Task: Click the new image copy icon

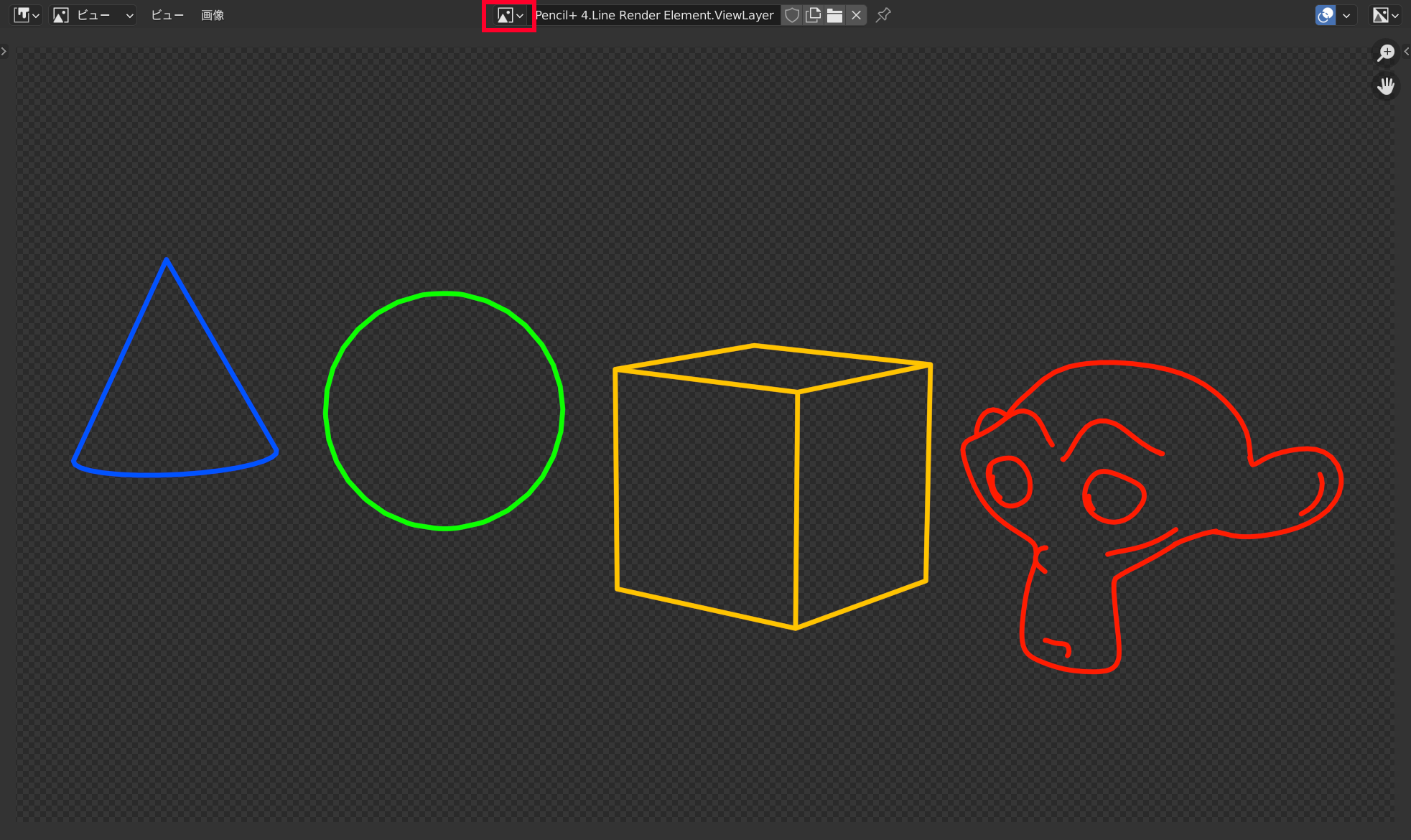Action: click(x=814, y=15)
